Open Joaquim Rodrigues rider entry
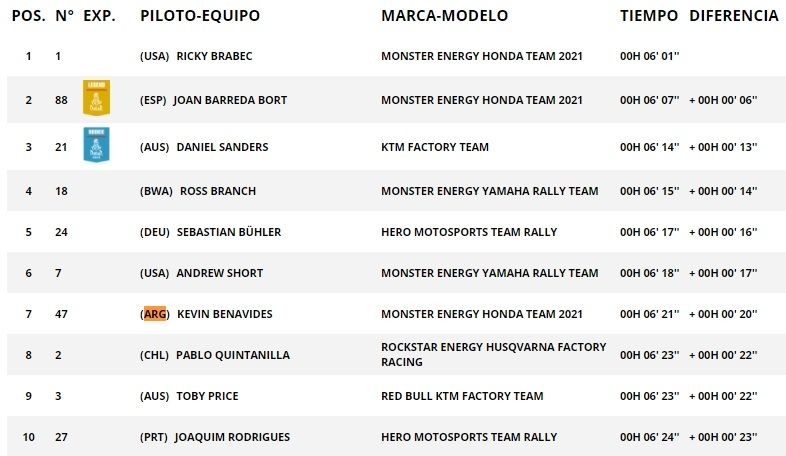 [x=234, y=437]
